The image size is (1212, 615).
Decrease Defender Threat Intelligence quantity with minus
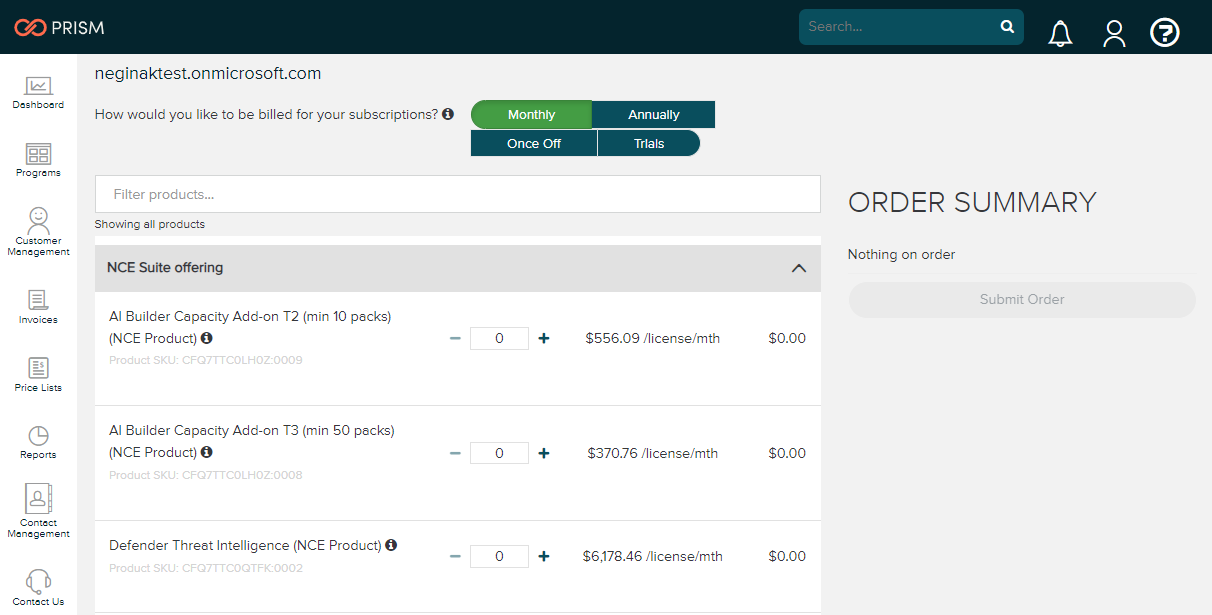point(455,556)
